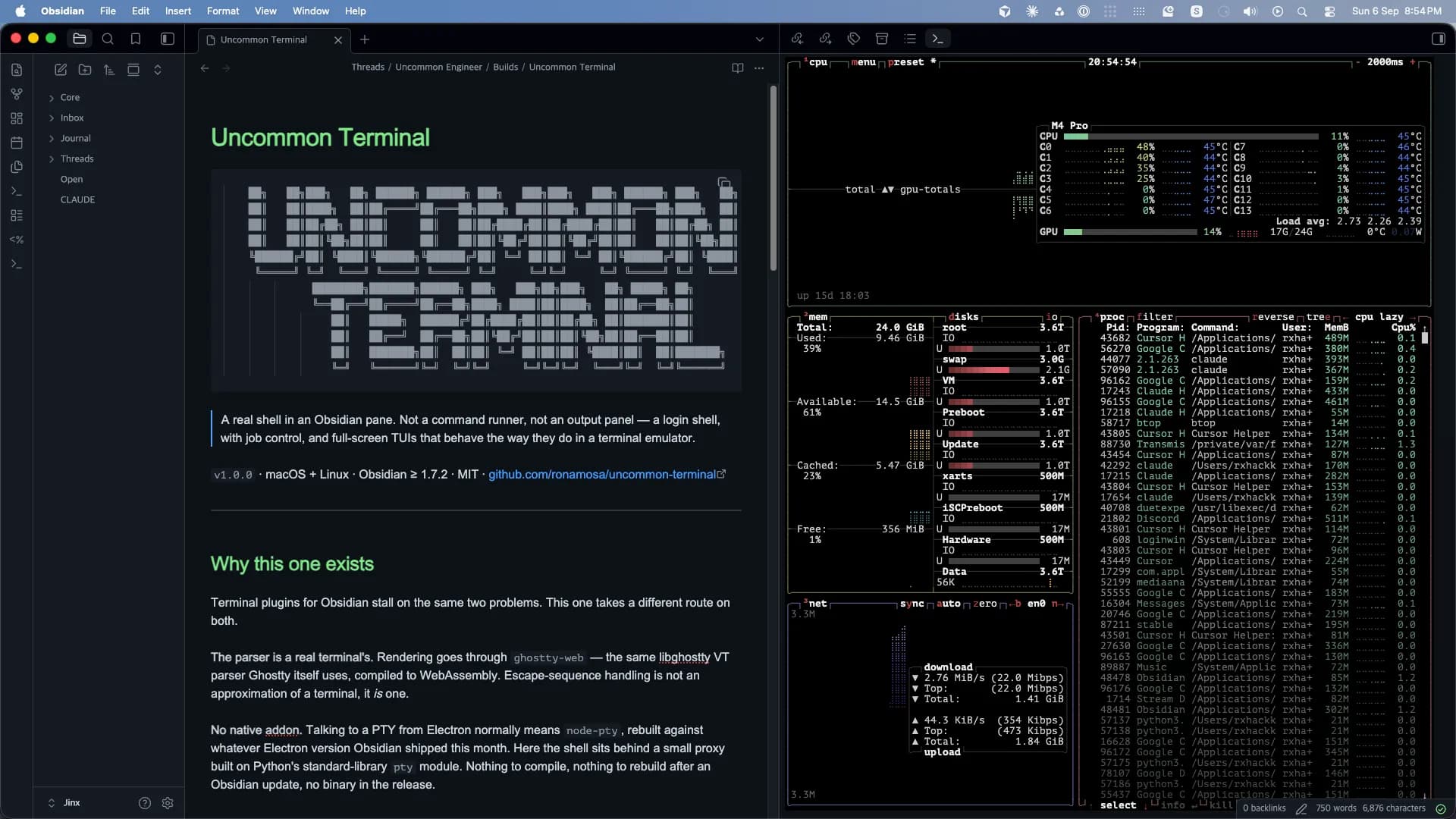Create a new folder in file explorer
This screenshot has width=1456, height=819.
(85, 70)
